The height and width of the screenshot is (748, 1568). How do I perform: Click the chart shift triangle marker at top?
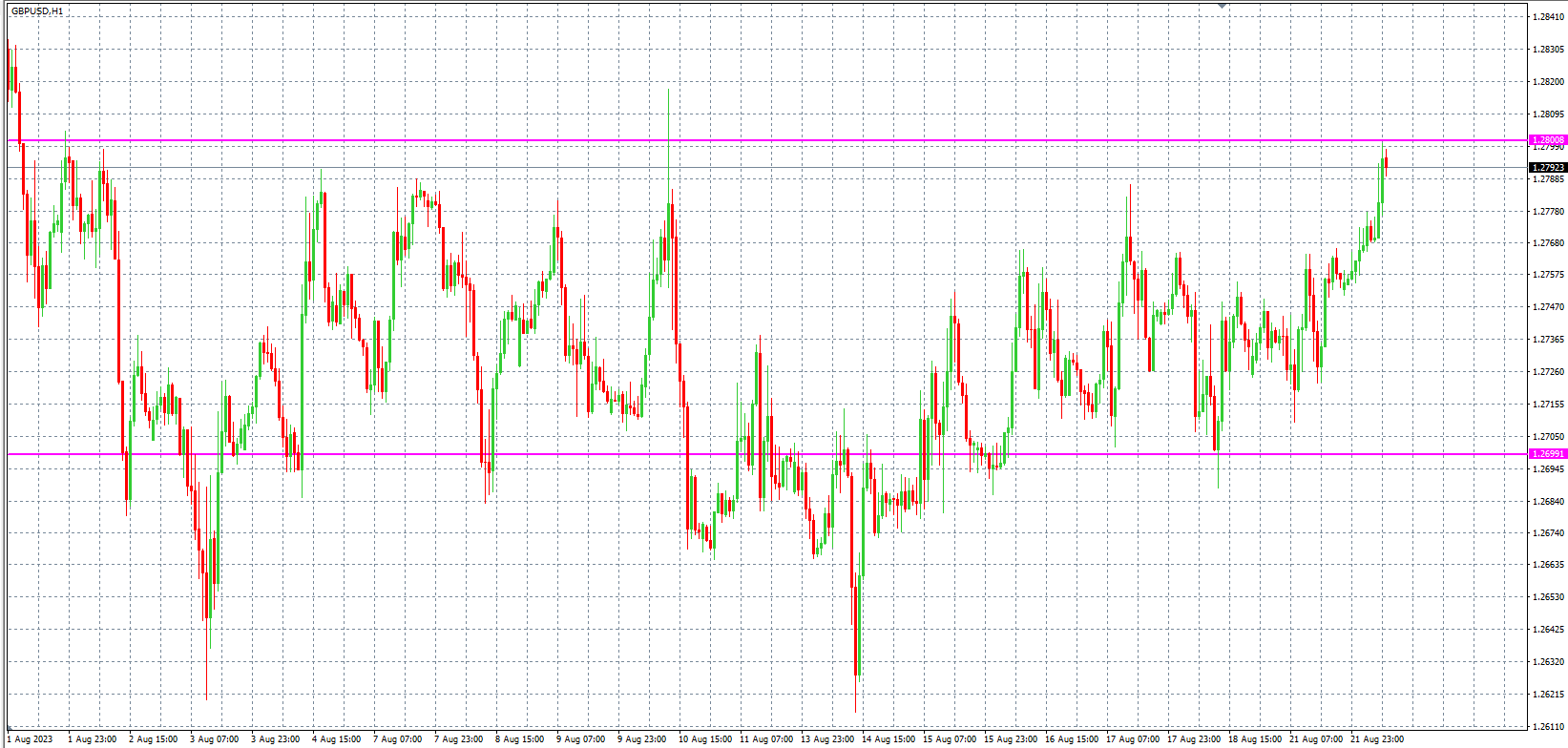pyautogui.click(x=1222, y=6)
